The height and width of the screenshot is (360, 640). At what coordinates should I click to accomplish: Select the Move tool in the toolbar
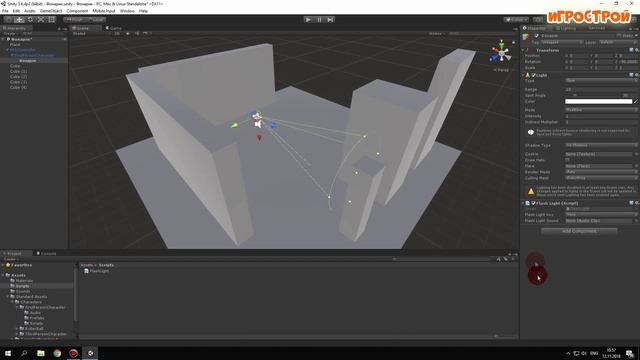coord(19,19)
